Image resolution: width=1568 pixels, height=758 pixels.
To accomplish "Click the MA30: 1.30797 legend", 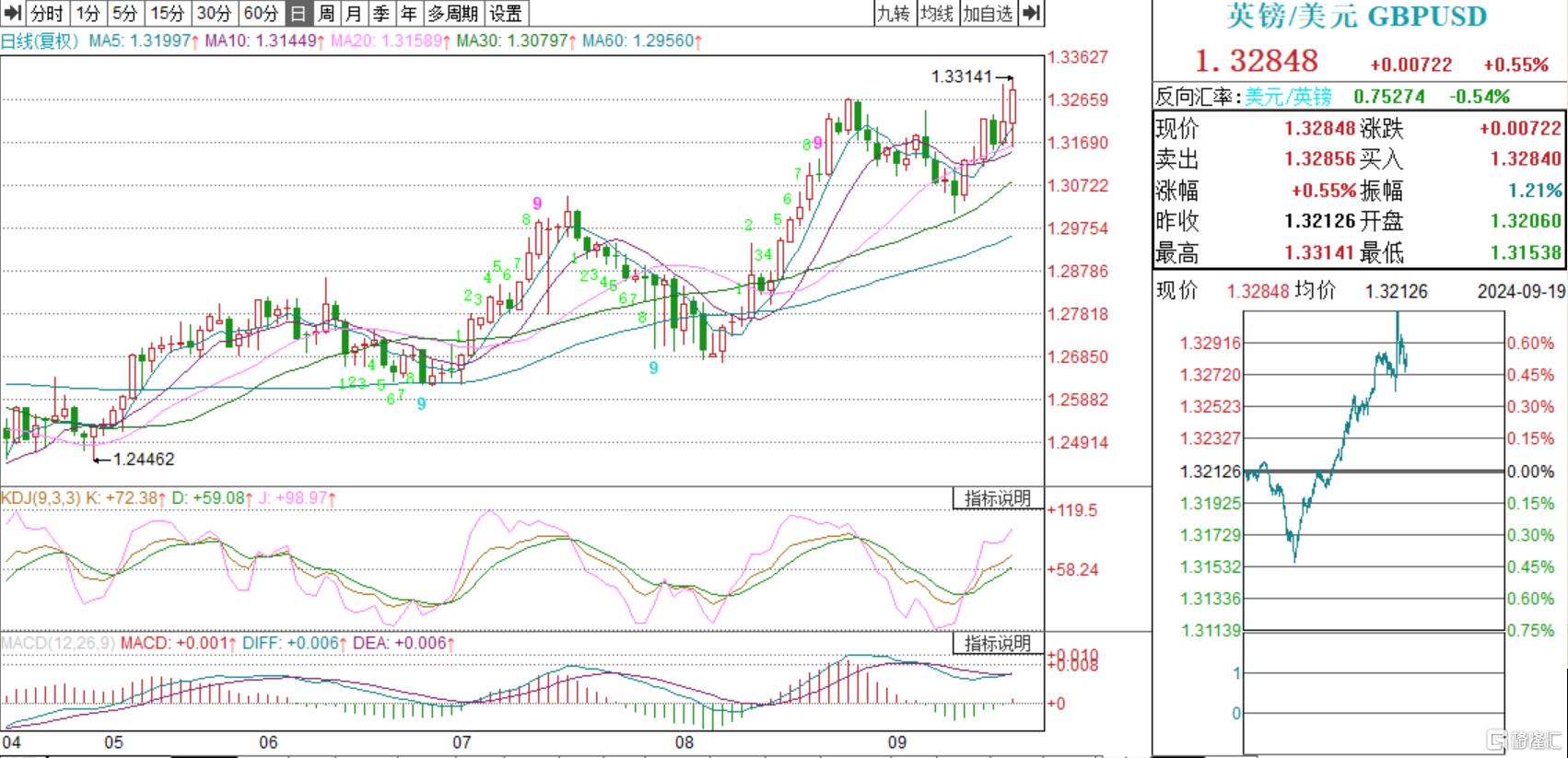I will [516, 41].
